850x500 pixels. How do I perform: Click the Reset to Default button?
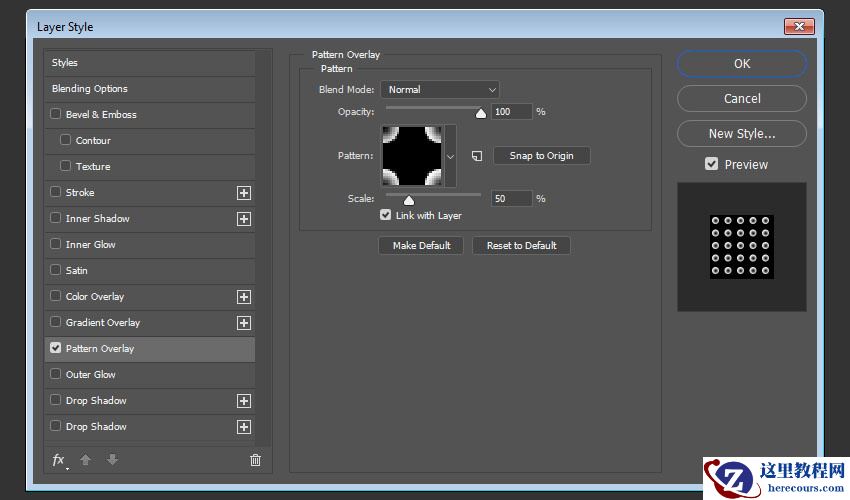(521, 246)
